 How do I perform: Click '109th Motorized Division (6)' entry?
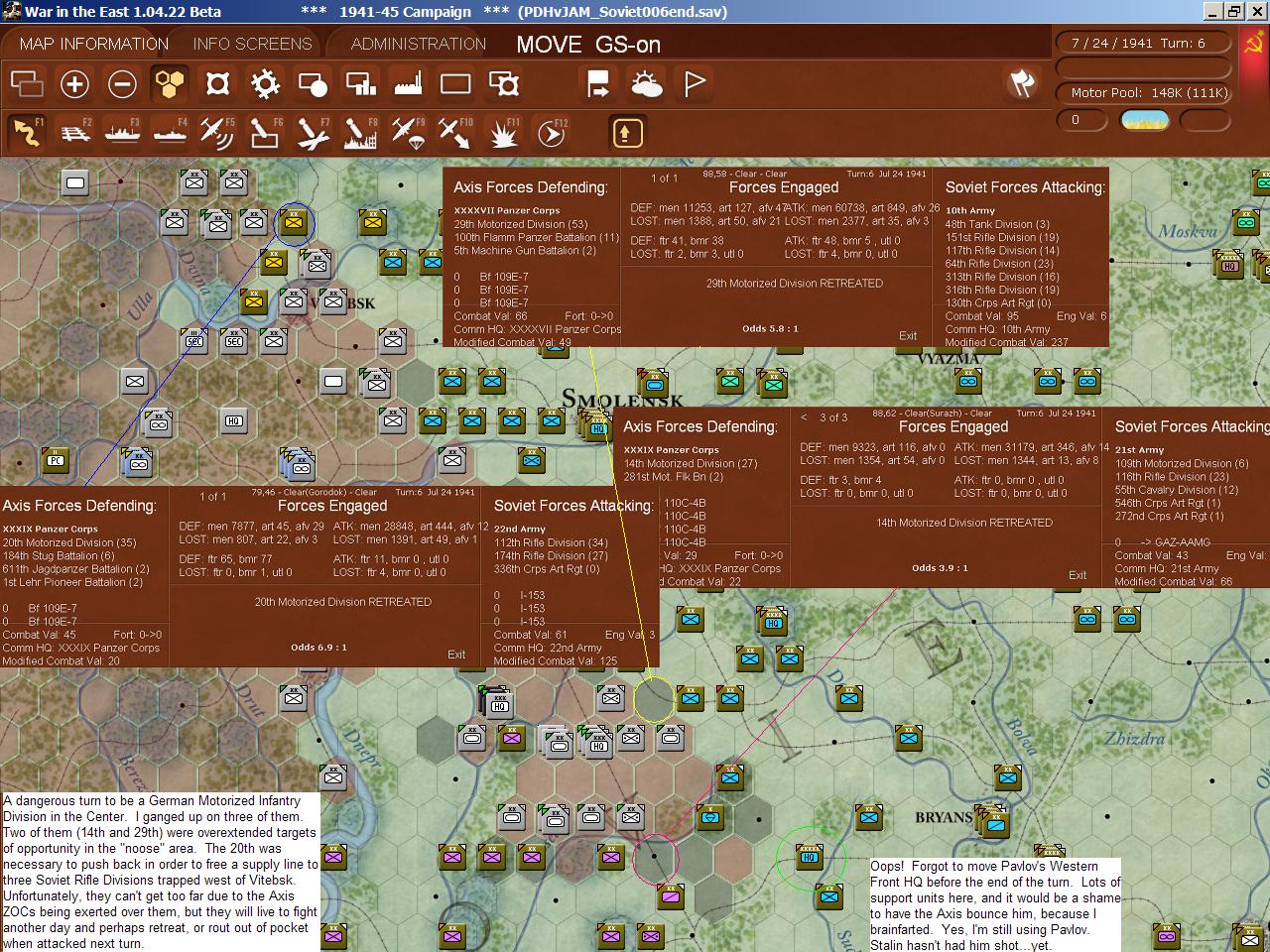pyautogui.click(x=1181, y=463)
